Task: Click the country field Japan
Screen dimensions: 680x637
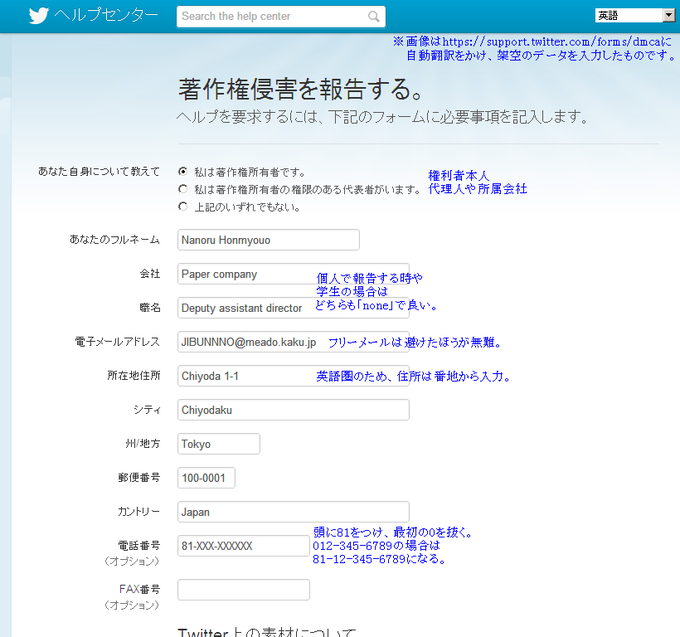Action: click(x=293, y=512)
